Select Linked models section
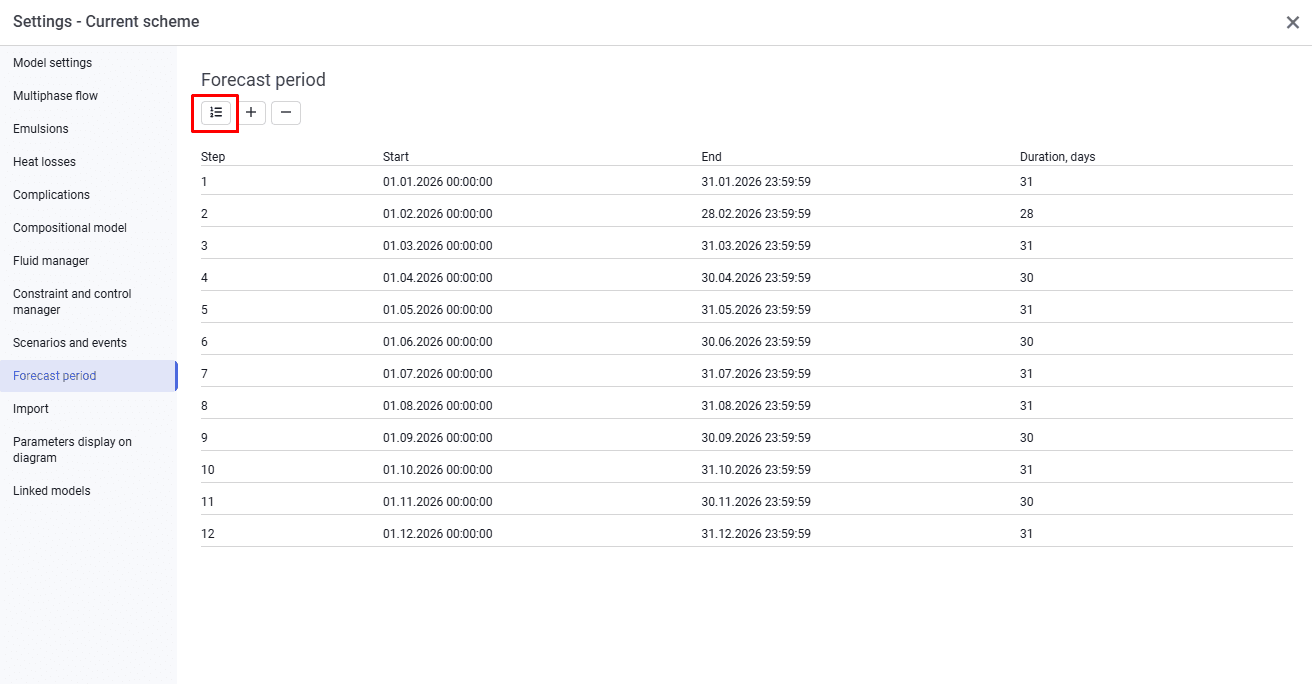The image size is (1312, 684). click(52, 491)
